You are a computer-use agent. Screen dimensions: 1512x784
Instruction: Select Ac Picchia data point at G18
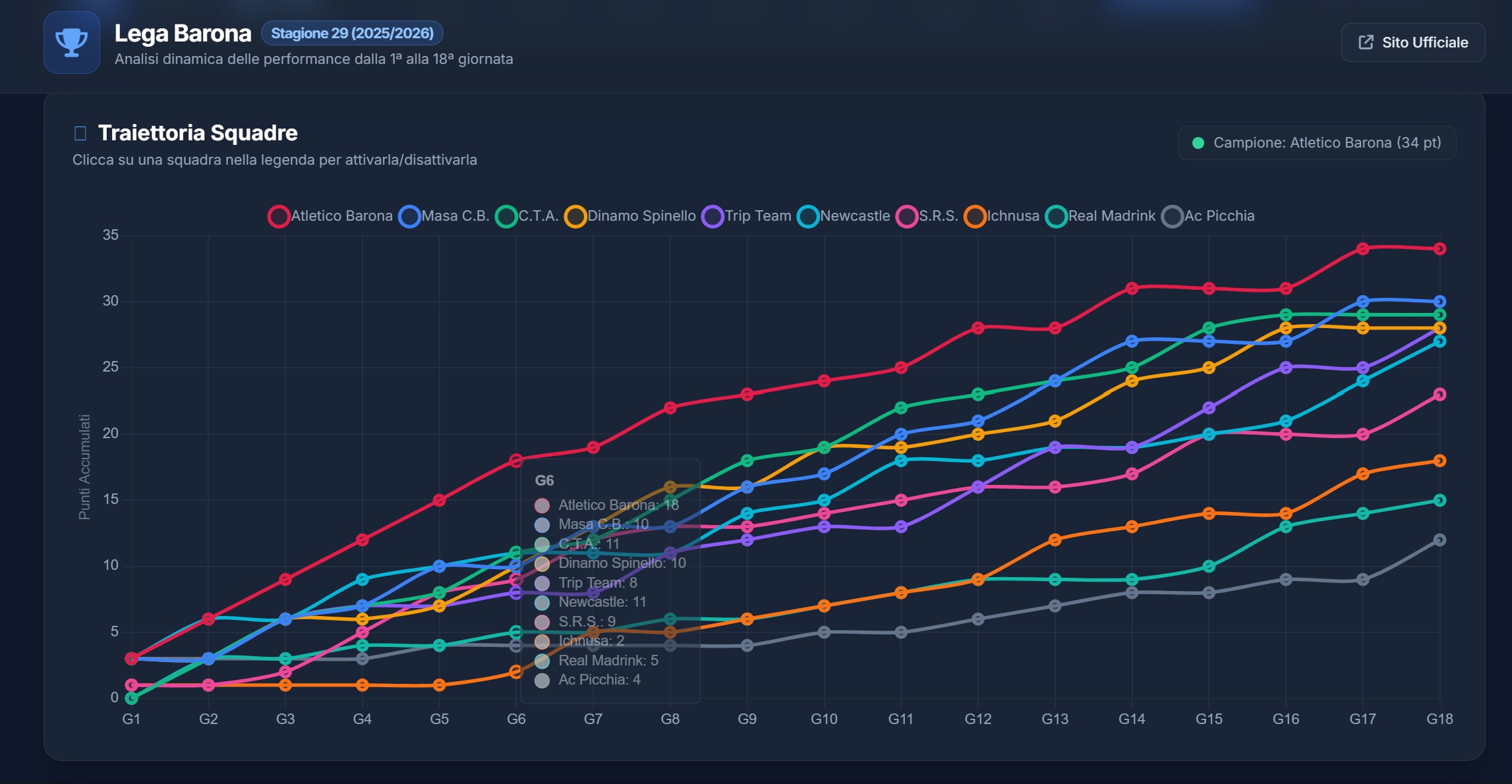pos(1439,540)
